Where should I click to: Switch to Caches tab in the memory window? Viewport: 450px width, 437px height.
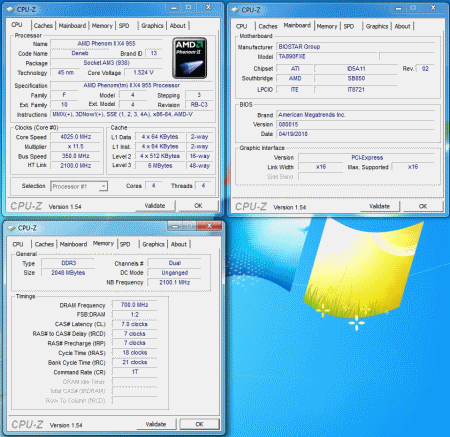pyautogui.click(x=44, y=244)
